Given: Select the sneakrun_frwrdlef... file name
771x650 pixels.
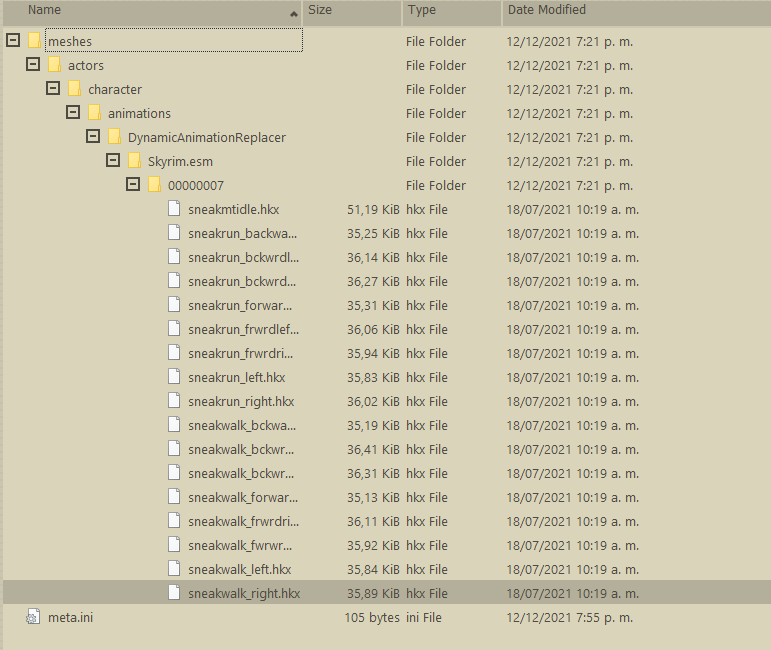Looking at the screenshot, I should (x=243, y=329).
